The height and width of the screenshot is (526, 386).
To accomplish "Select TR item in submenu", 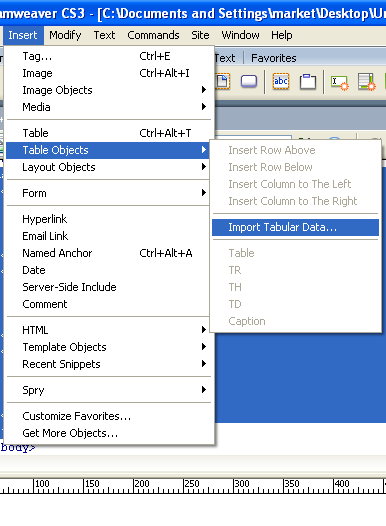I will tap(295, 270).
